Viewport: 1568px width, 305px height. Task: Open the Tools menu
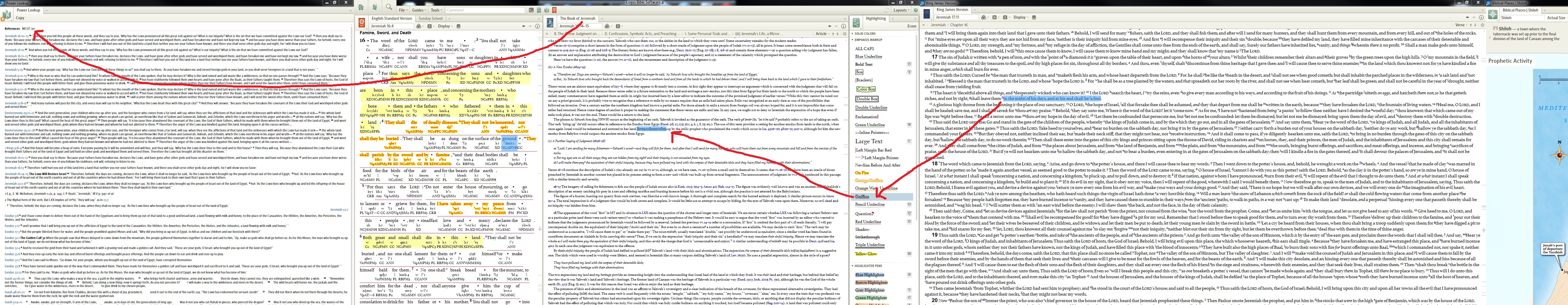pyautogui.click(x=436, y=10)
